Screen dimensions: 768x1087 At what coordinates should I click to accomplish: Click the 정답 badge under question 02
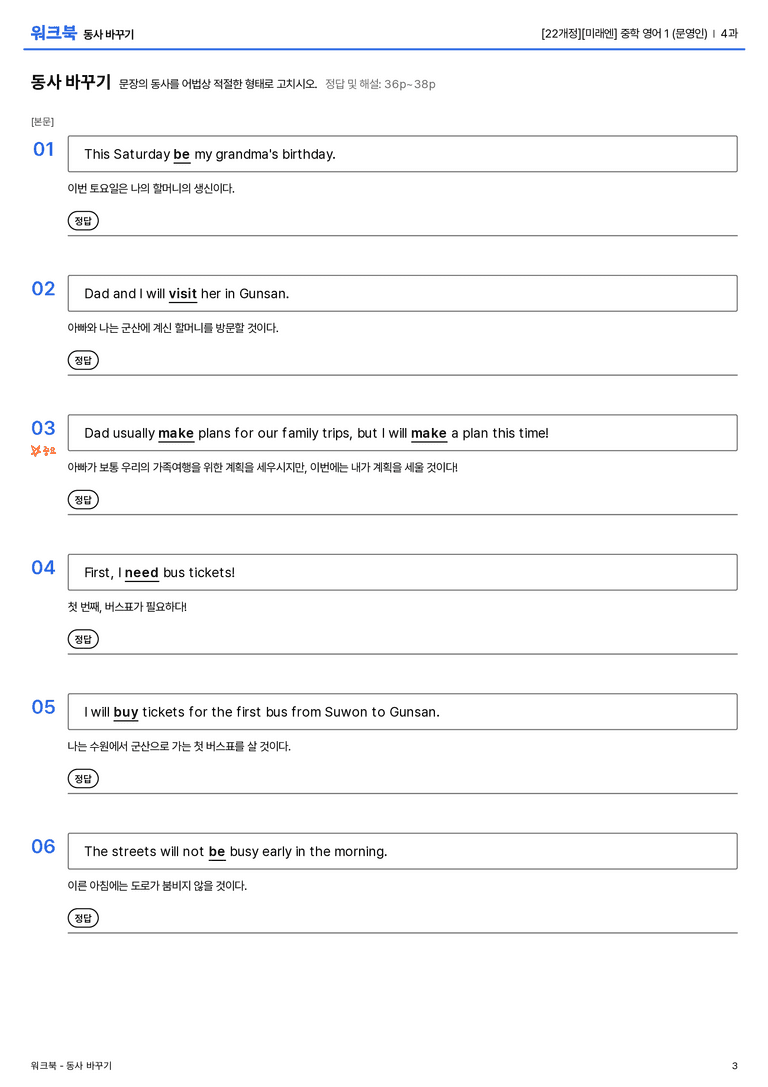[83, 360]
